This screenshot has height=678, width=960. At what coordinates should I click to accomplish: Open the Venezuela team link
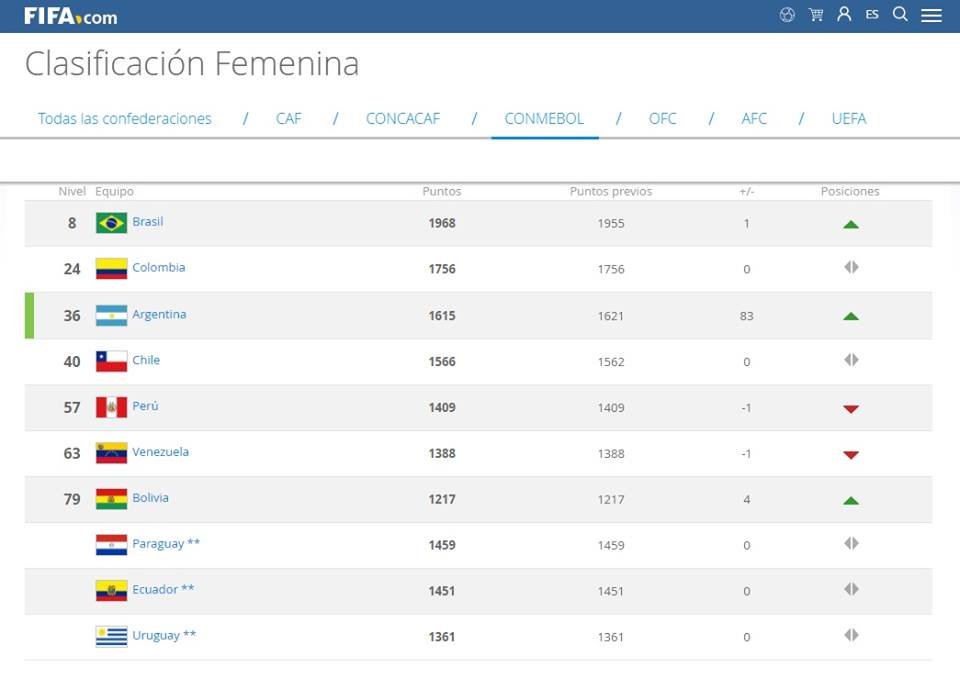(x=160, y=452)
